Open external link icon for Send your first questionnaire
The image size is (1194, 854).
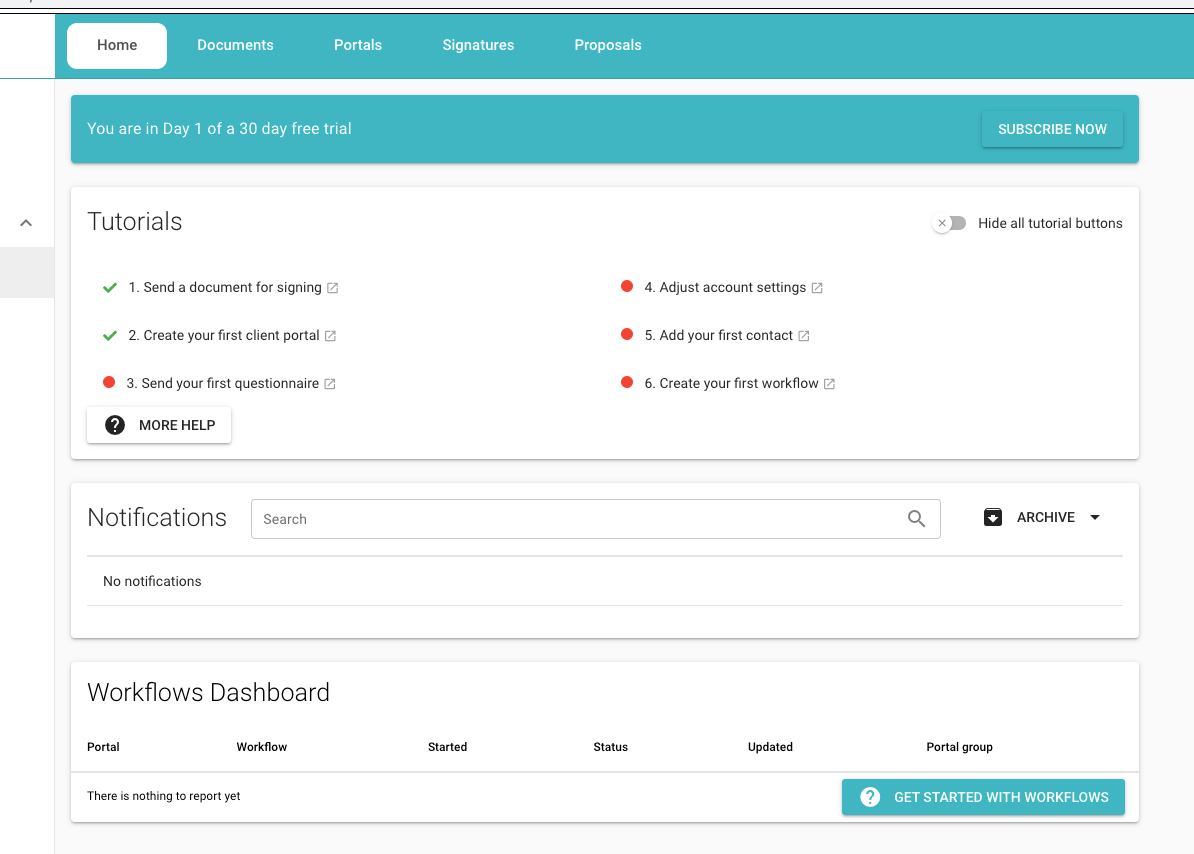[x=330, y=384]
